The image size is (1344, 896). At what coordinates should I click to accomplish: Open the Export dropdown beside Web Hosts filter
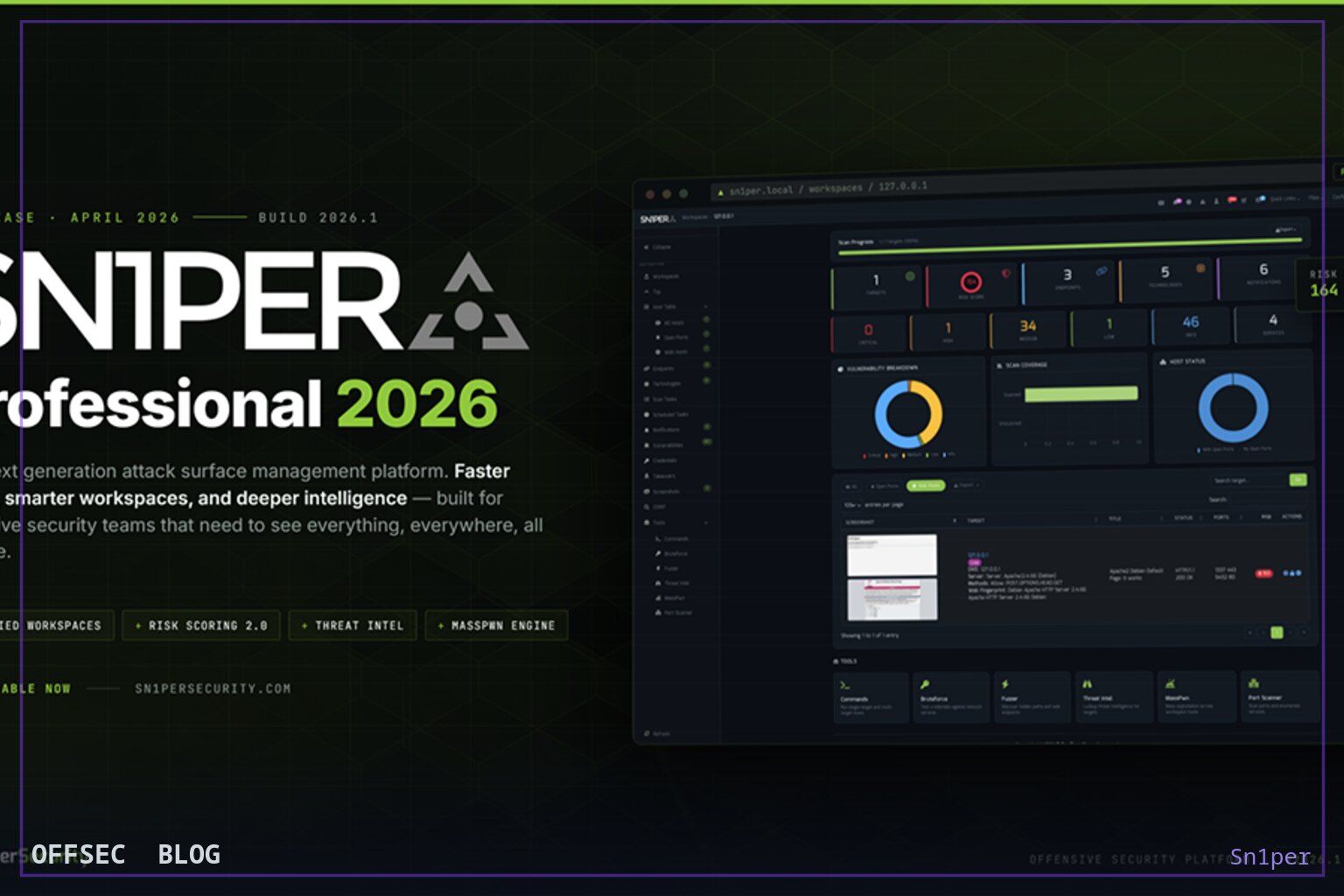966,485
